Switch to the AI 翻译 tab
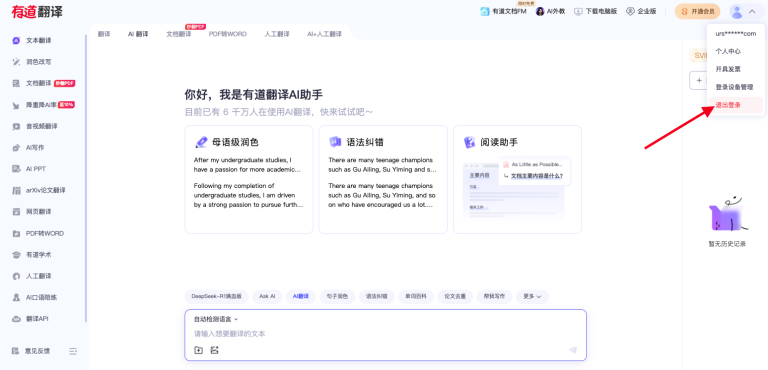The width and height of the screenshot is (768, 370). [138, 34]
